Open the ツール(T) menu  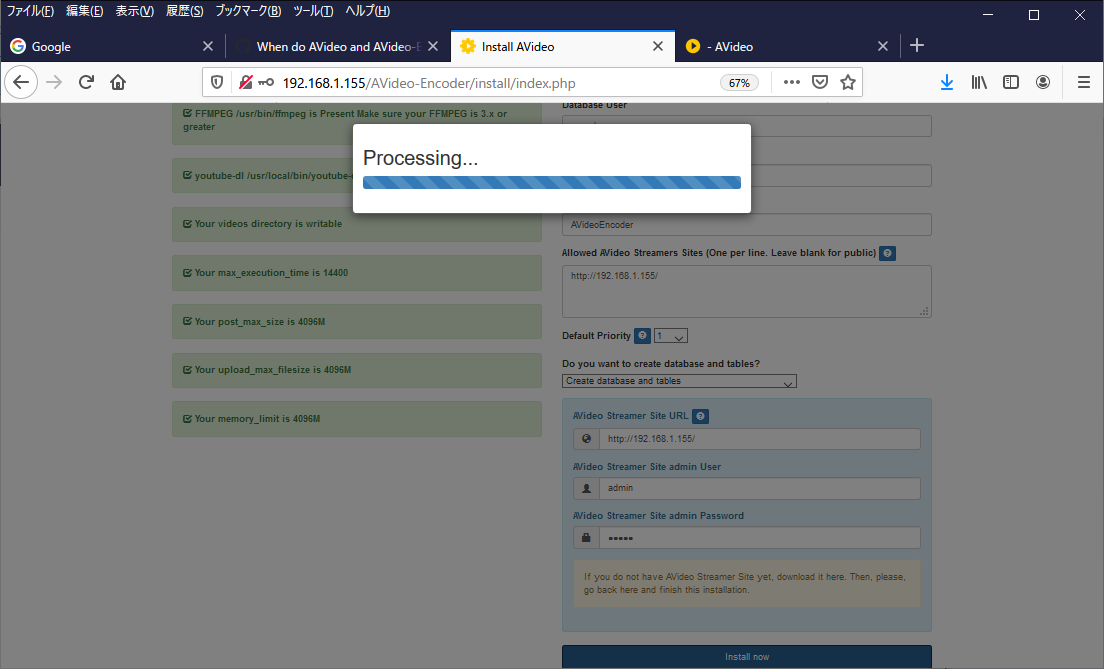313,11
